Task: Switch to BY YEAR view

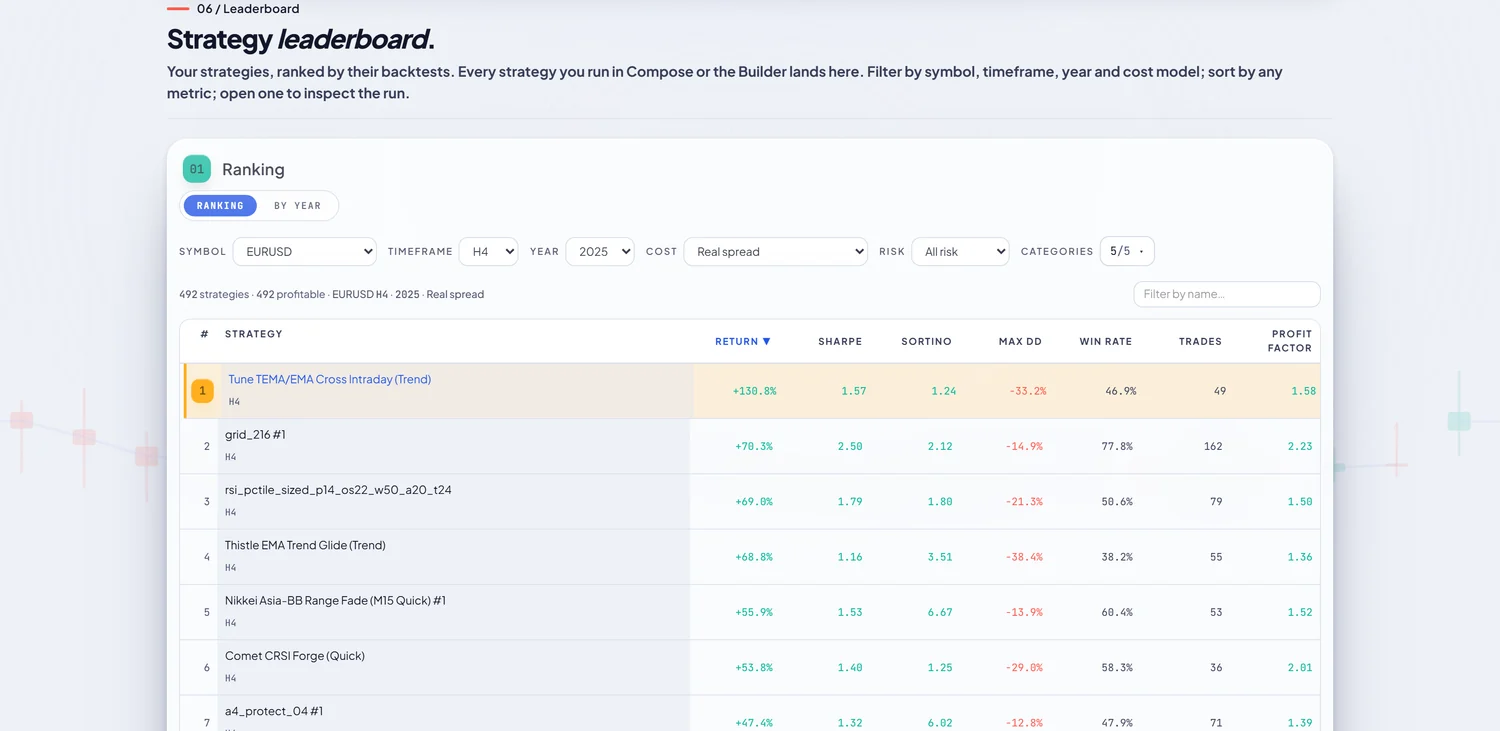Action: pos(298,205)
